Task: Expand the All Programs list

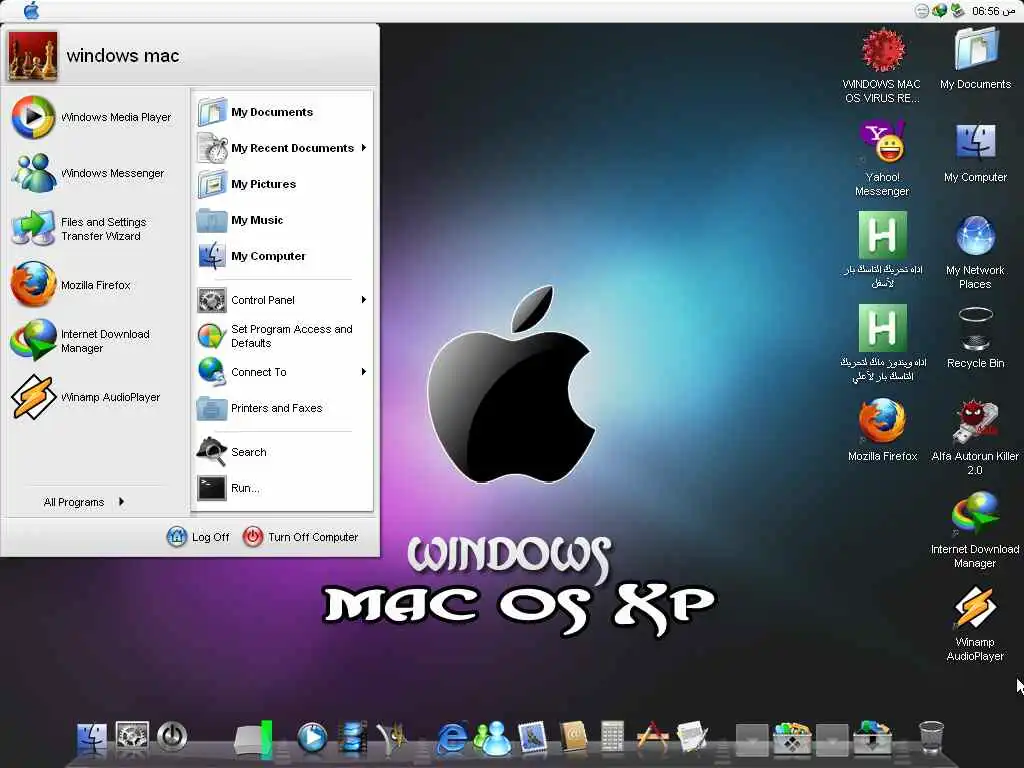Action: [x=84, y=502]
